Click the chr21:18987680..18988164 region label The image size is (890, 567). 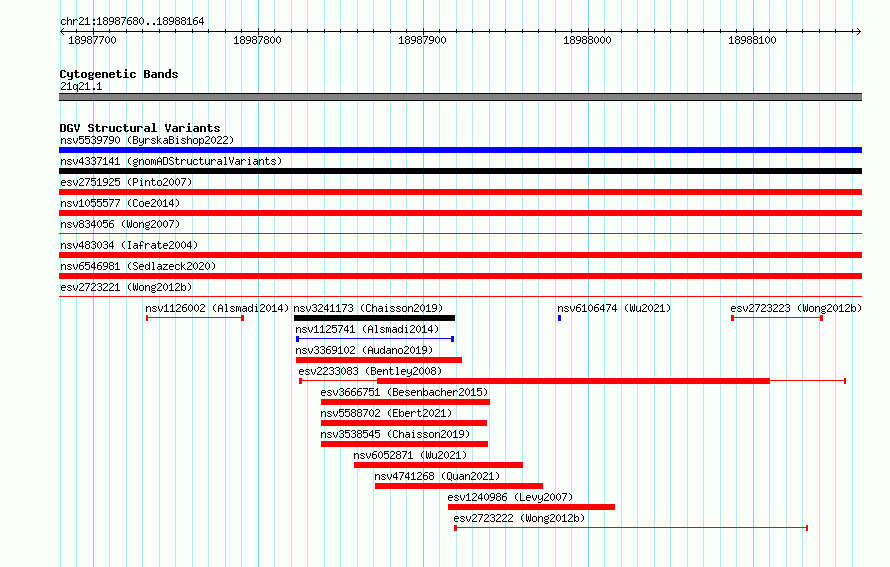tap(132, 21)
